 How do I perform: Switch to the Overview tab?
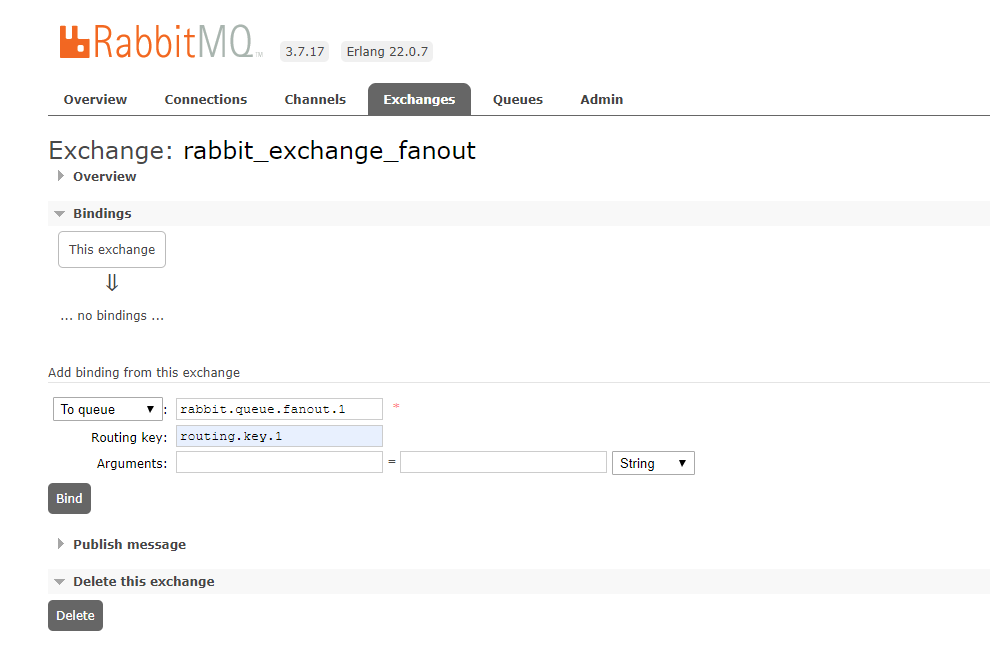[95, 99]
